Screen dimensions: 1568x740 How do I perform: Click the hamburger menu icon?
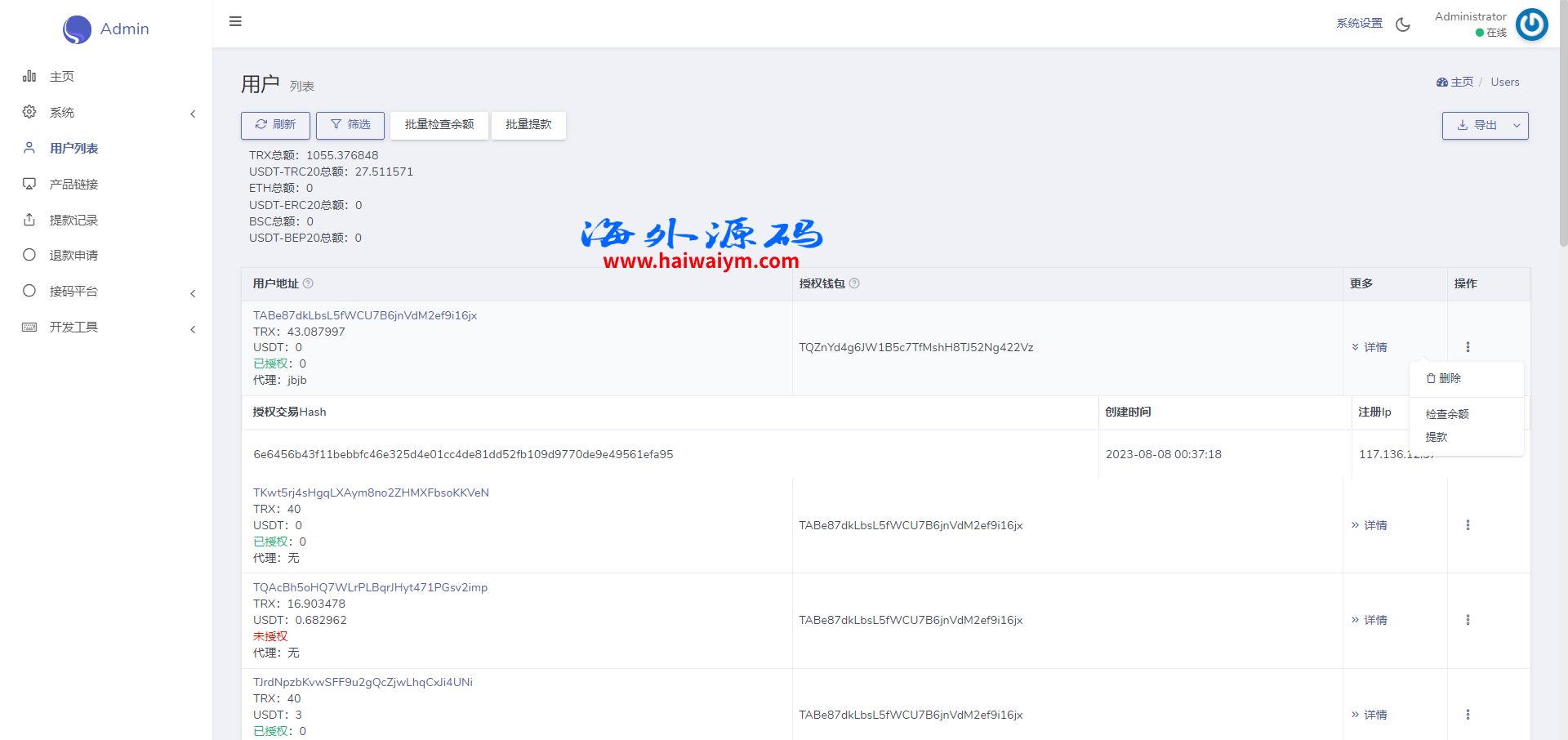point(235,21)
